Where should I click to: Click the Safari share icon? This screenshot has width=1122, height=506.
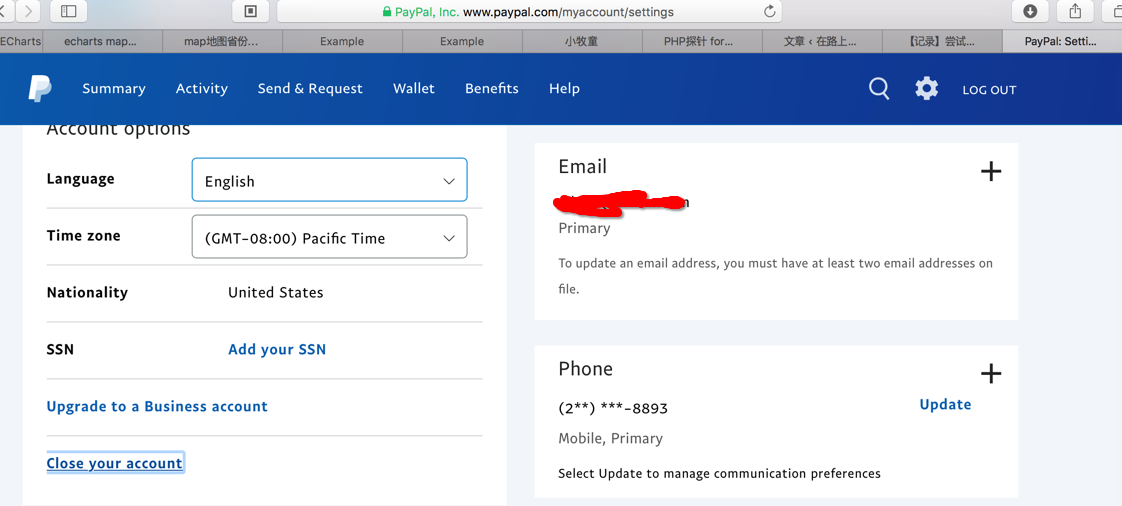point(1075,11)
